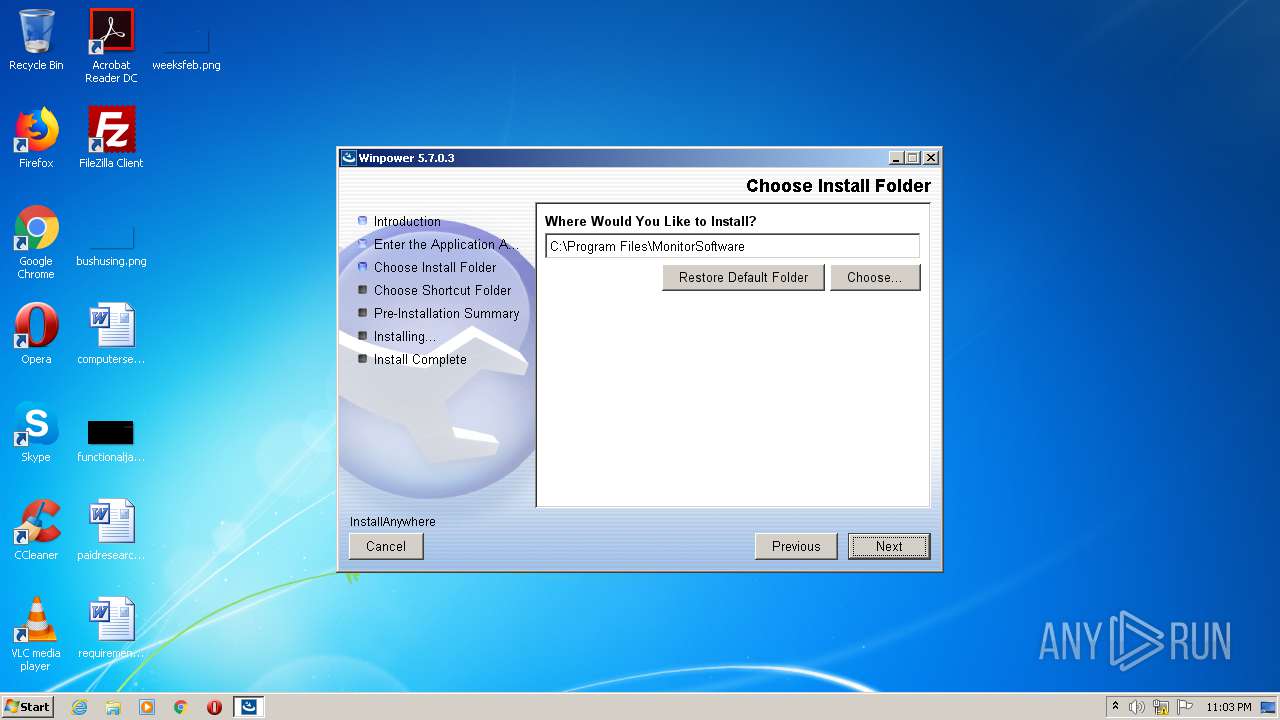The width and height of the screenshot is (1280, 720).
Task: Select Winpower installer taskbar button
Action: [x=249, y=707]
